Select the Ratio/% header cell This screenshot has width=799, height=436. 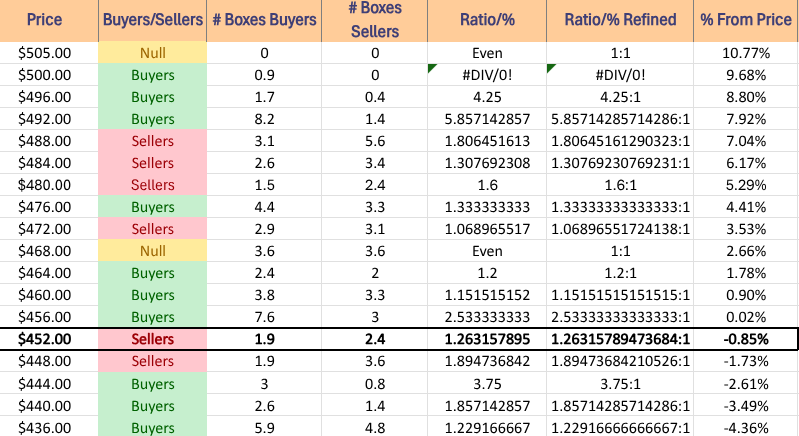487,20
